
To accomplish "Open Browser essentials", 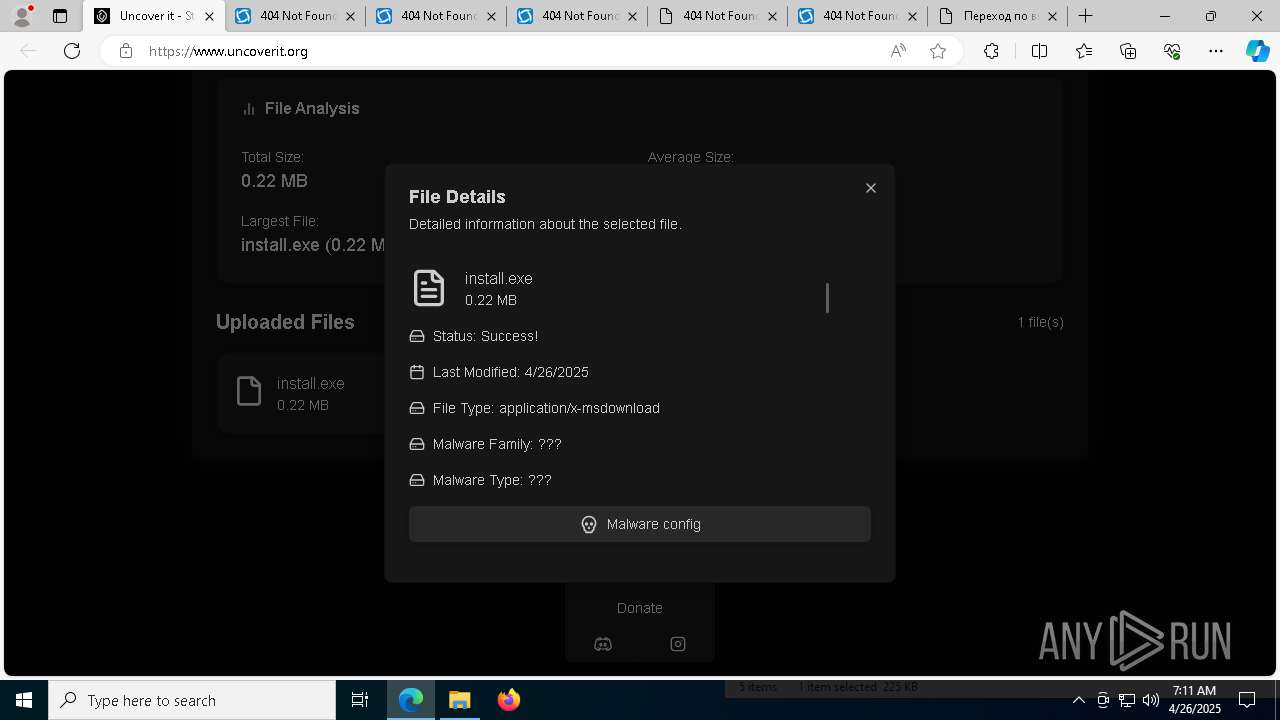I will tap(1172, 51).
